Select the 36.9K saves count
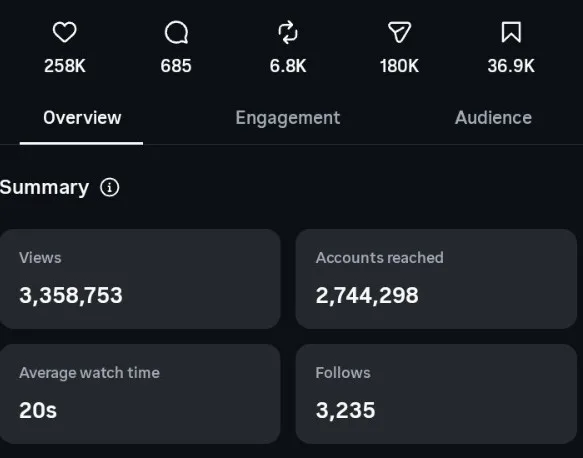583x458 pixels. pyautogui.click(x=511, y=66)
